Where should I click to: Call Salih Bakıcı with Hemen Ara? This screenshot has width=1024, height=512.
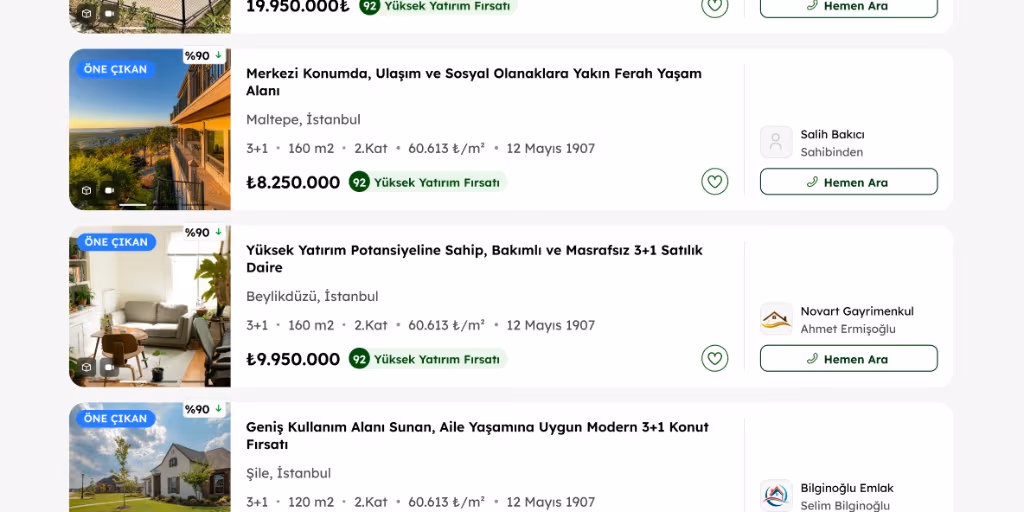click(x=848, y=182)
